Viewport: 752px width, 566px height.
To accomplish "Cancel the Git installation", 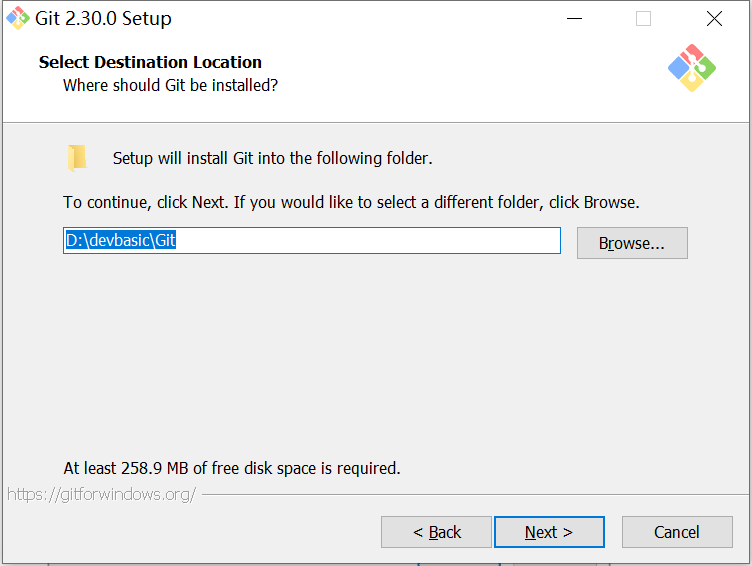I will (677, 532).
